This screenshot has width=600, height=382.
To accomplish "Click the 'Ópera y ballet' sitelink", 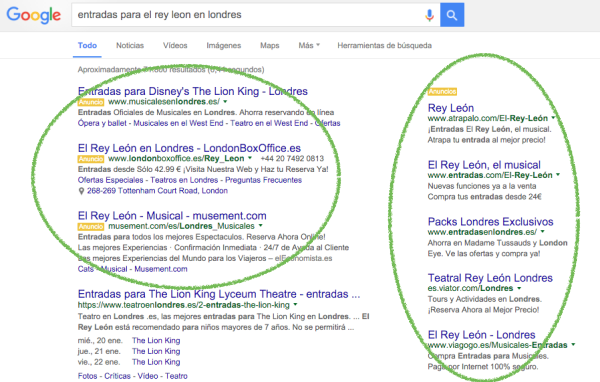I will (102, 123).
